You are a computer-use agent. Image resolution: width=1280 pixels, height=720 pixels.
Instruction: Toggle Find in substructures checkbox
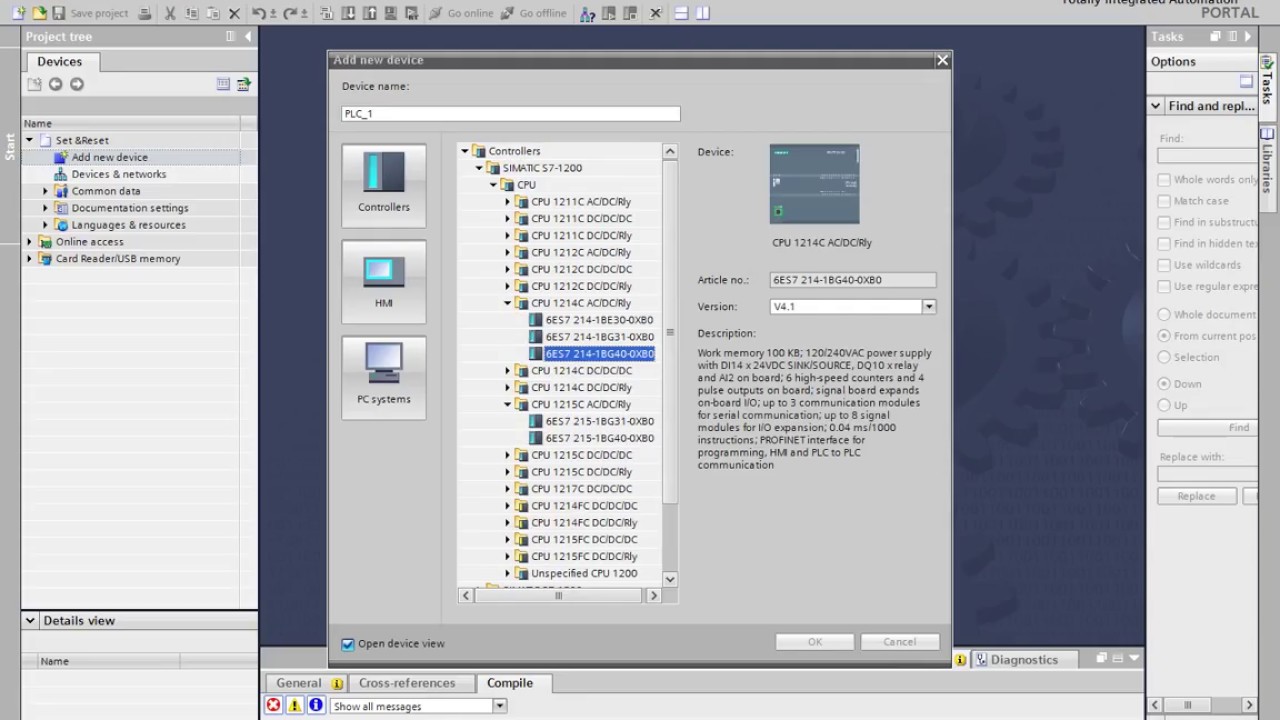tap(1164, 222)
